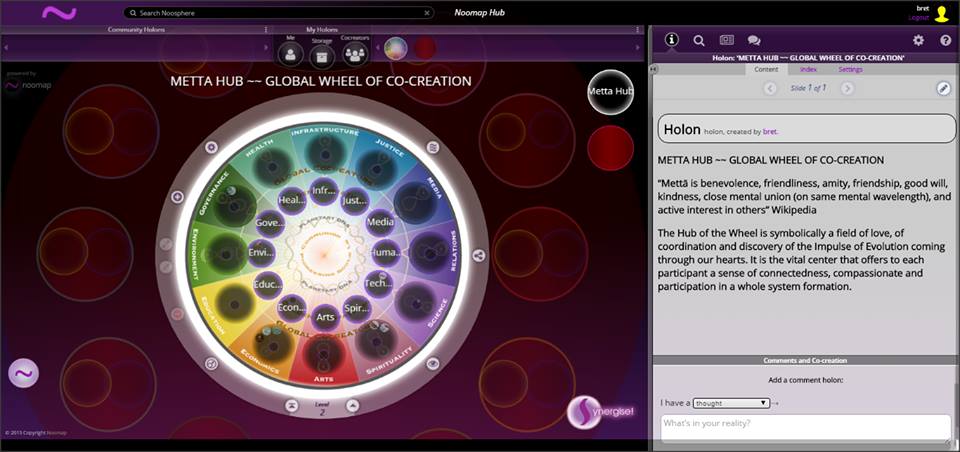This screenshot has height=452, width=960.
Task: Open the Me holon icon
Action: click(290, 54)
